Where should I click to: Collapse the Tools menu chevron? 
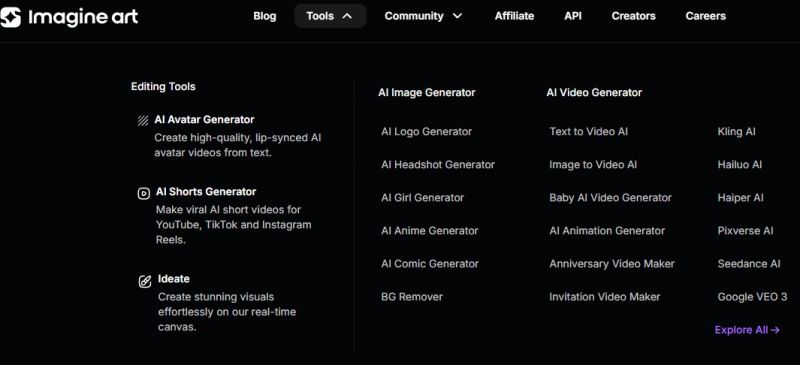(x=347, y=16)
